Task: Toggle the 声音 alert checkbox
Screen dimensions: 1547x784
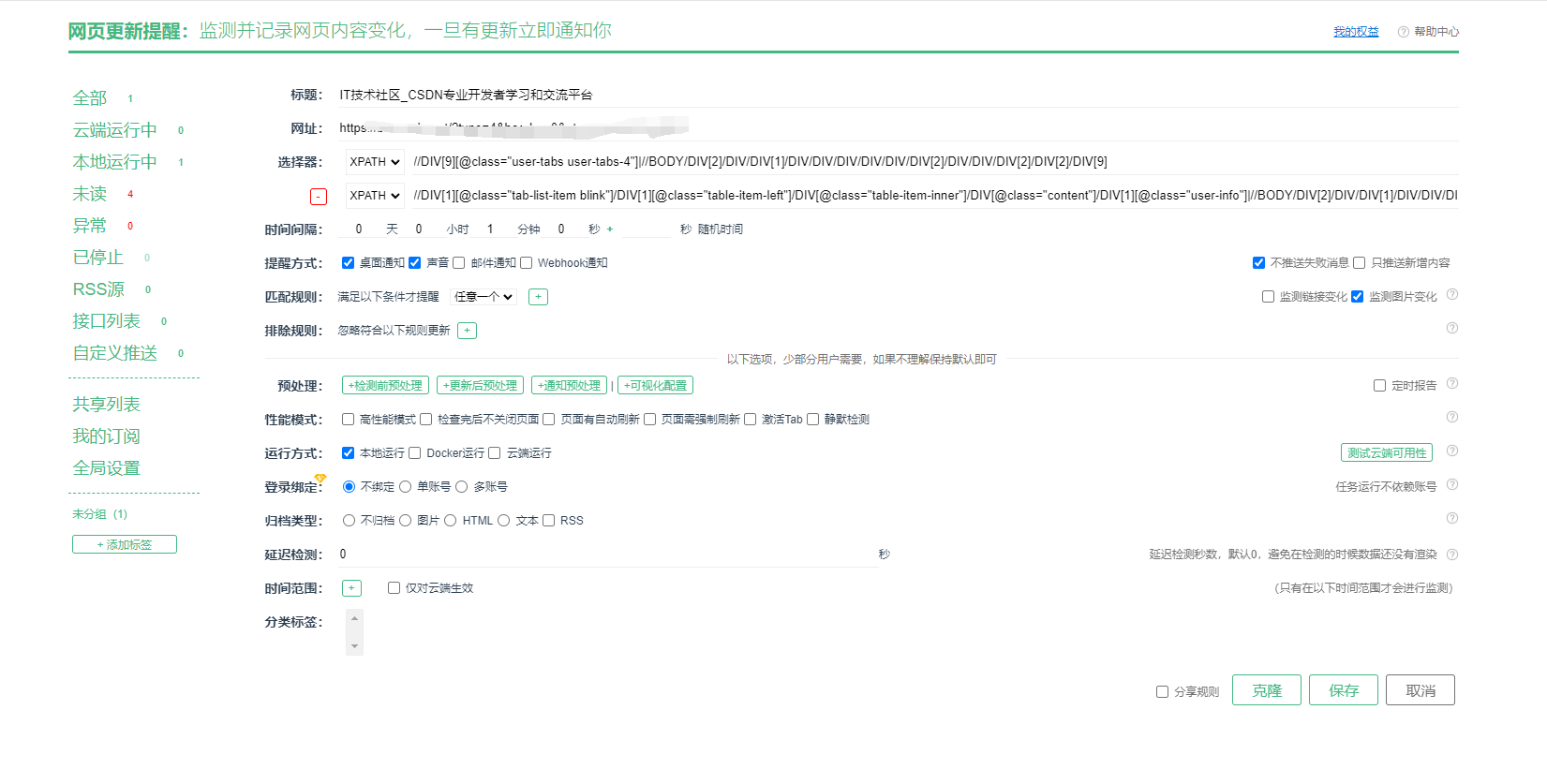Action: pos(414,263)
